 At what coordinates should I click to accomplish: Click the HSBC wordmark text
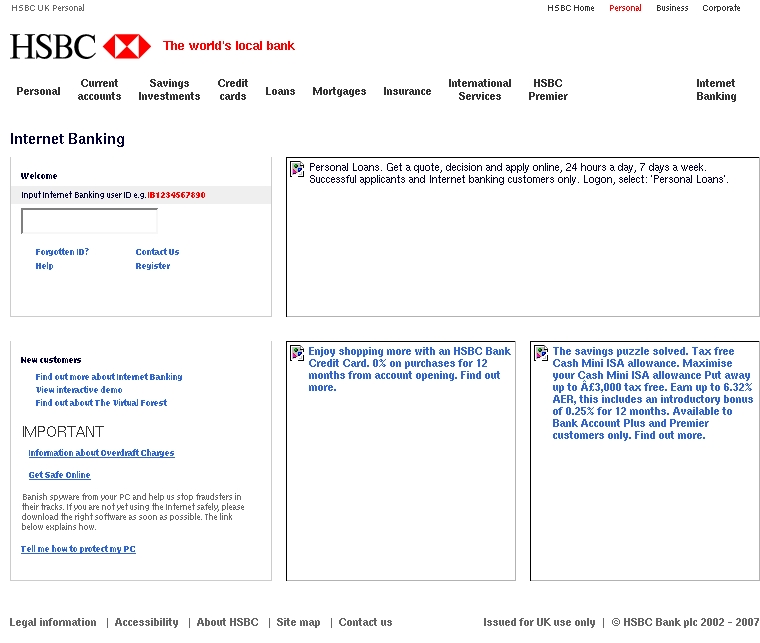tap(53, 47)
